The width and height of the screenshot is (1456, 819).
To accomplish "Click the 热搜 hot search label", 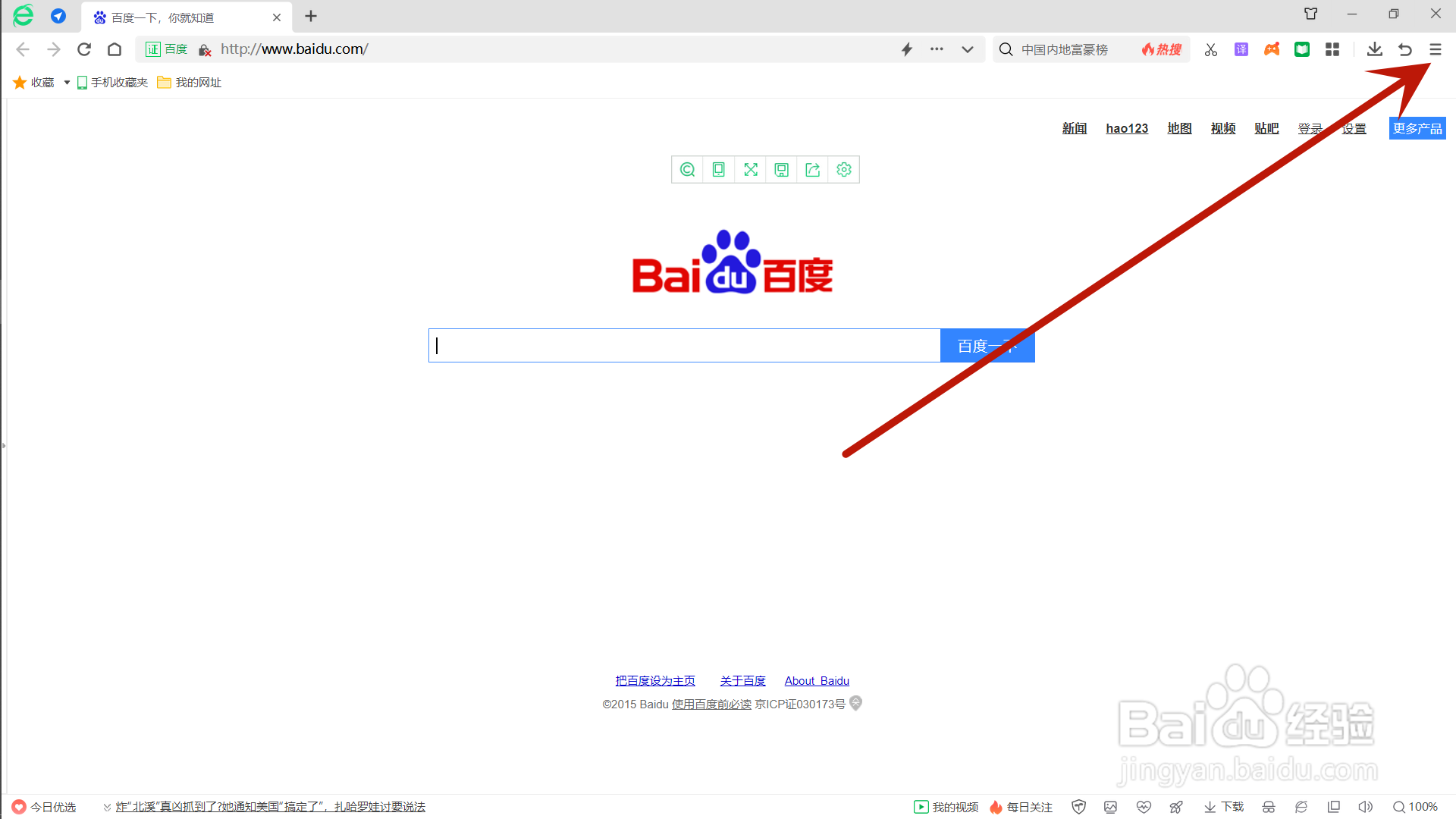I will coord(1162,49).
